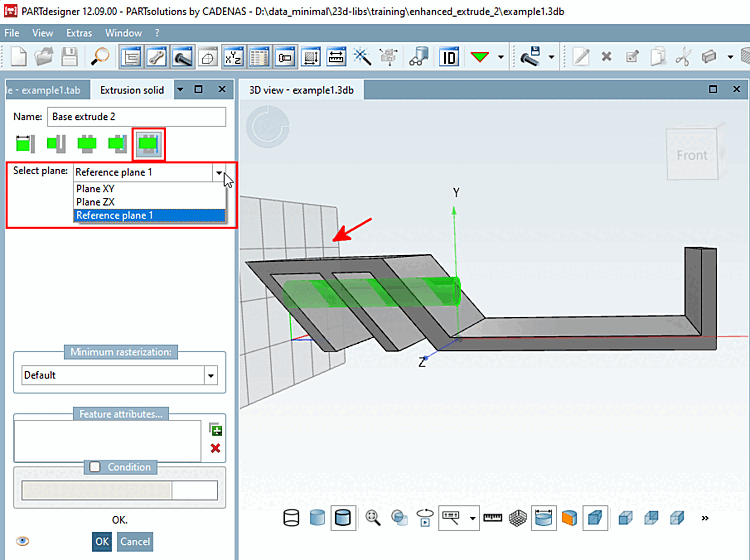Select the first extrusion mode icon

coord(23,144)
